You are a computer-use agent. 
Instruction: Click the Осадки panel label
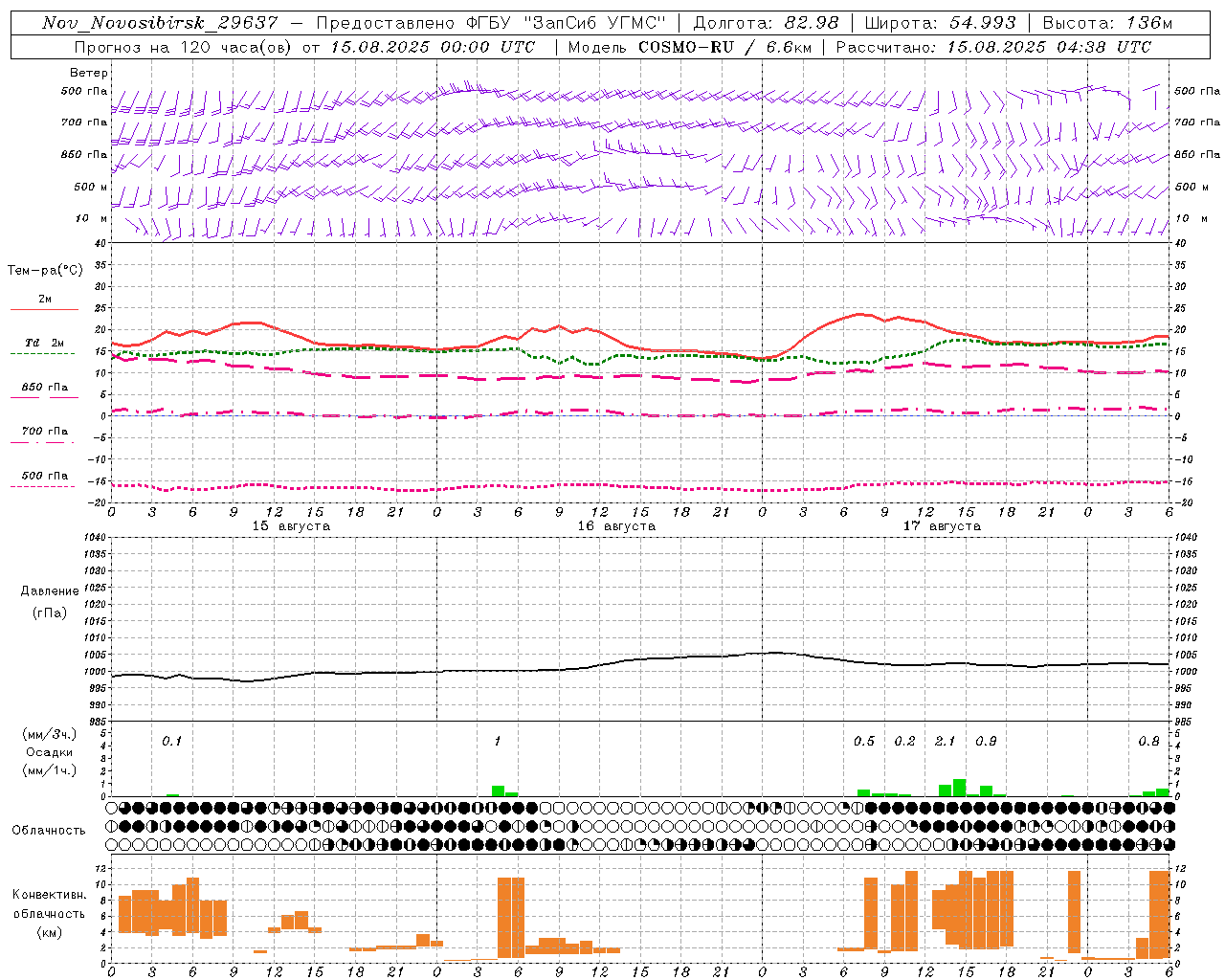[x=50, y=752]
